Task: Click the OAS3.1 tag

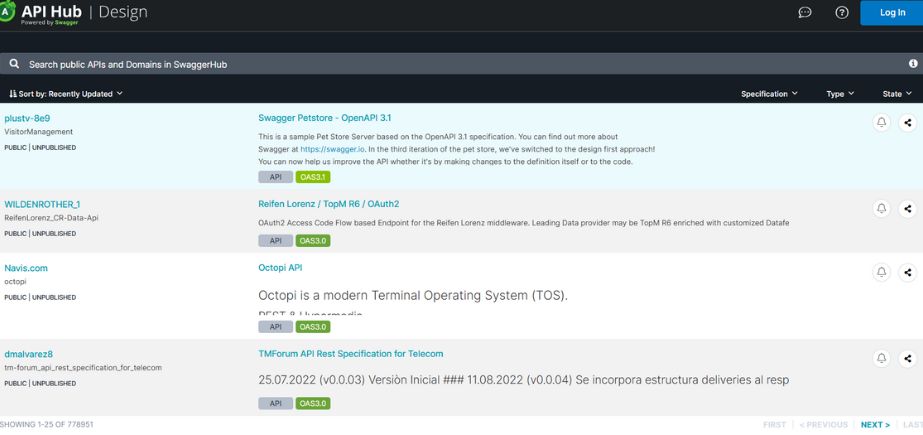Action: [x=313, y=177]
